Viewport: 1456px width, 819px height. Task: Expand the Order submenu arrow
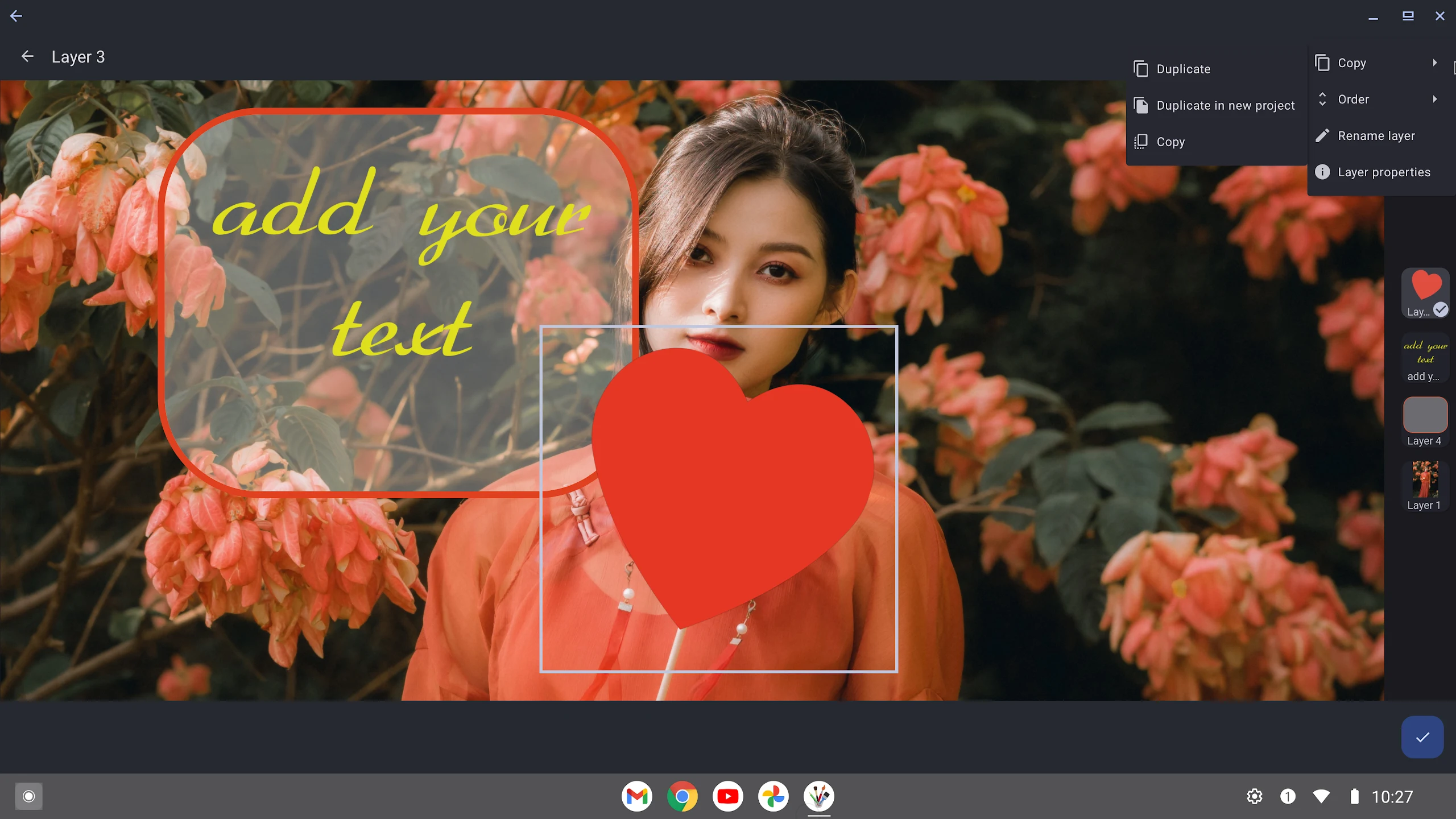[1435, 99]
